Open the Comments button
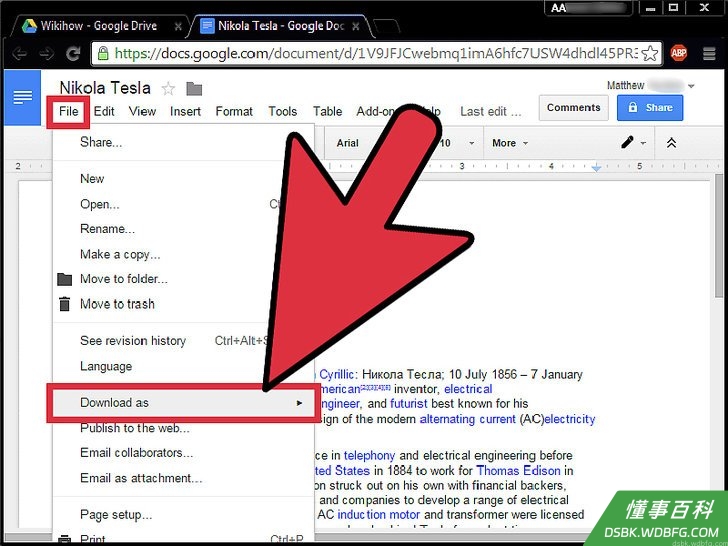Viewport: 728px width, 546px height. coord(573,108)
